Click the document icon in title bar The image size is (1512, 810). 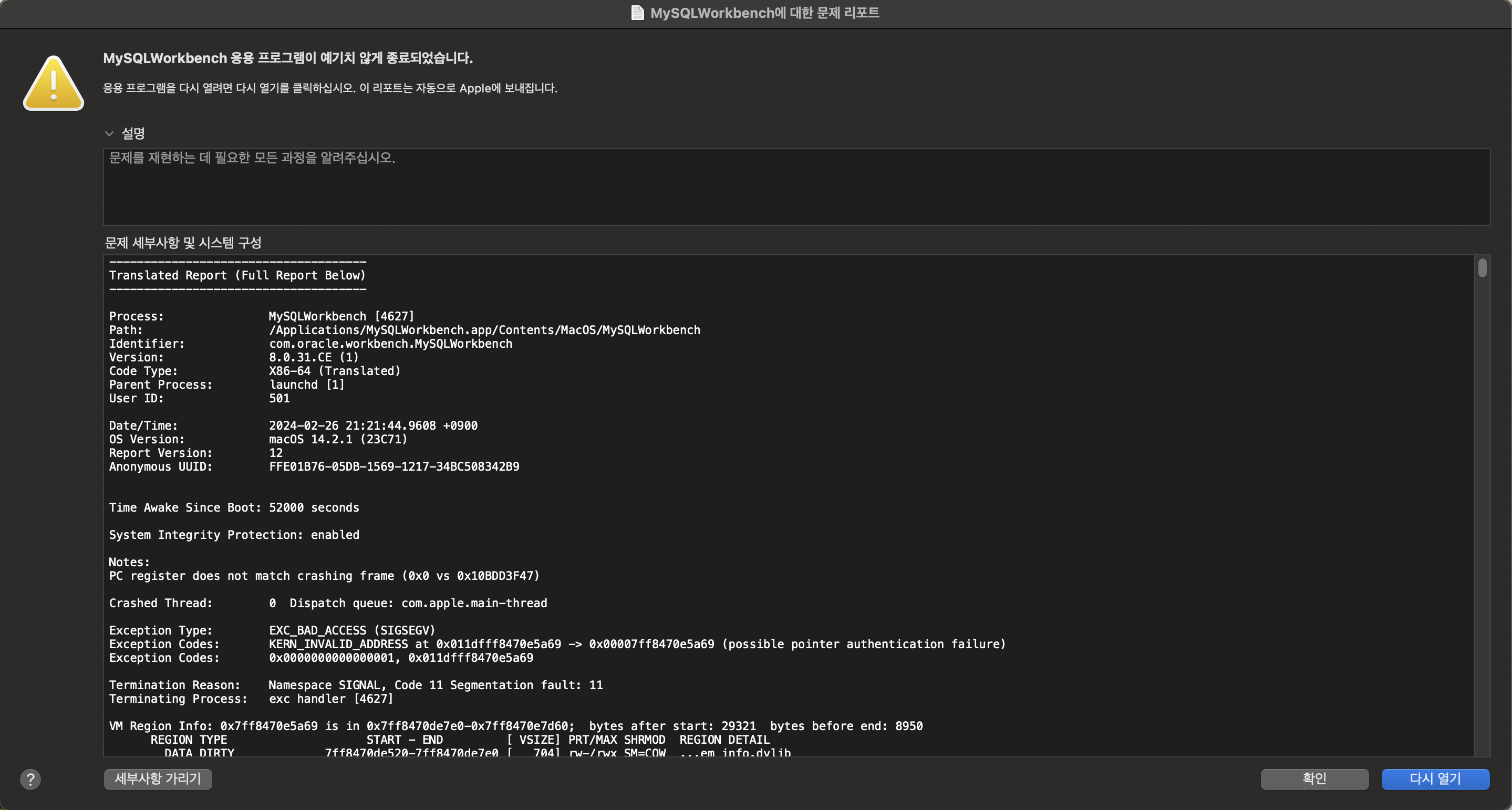tap(637, 13)
